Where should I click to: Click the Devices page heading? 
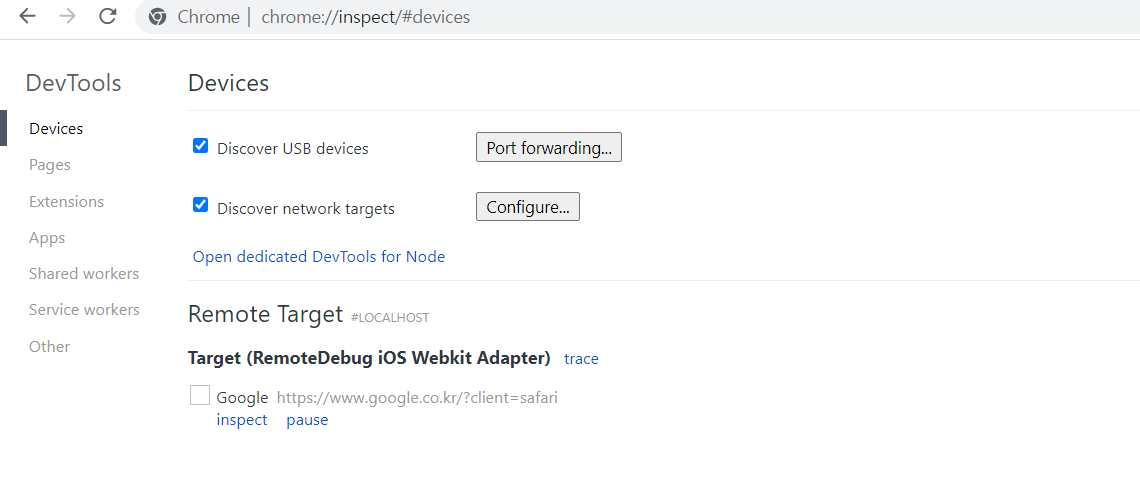click(228, 83)
